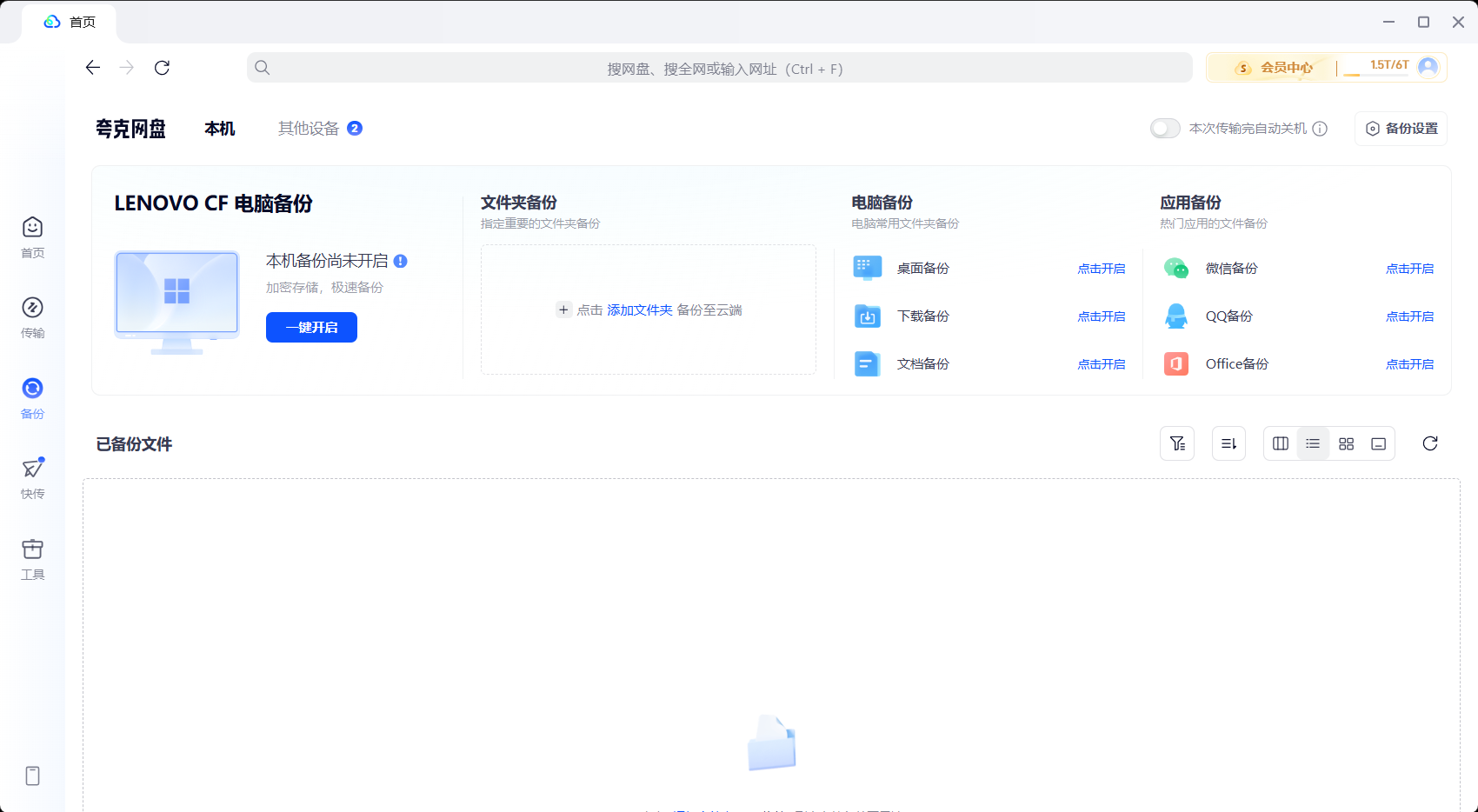Click the QQ备份 penguin icon
Image resolution: width=1478 pixels, height=812 pixels.
point(1176,316)
